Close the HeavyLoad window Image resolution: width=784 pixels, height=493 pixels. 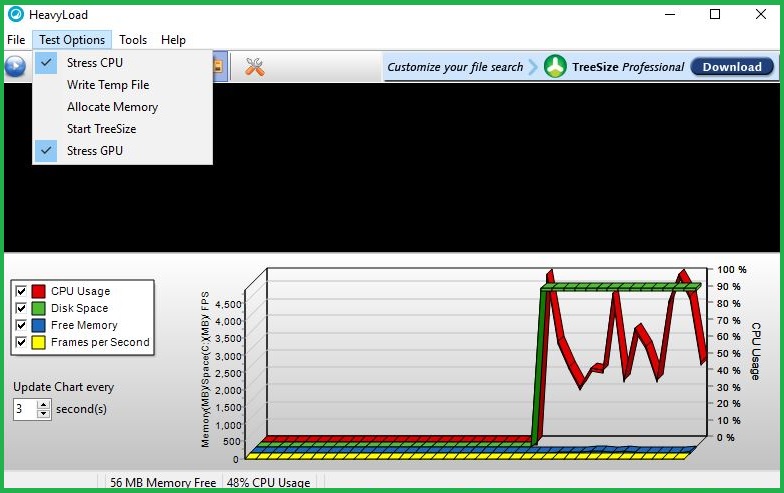click(760, 14)
